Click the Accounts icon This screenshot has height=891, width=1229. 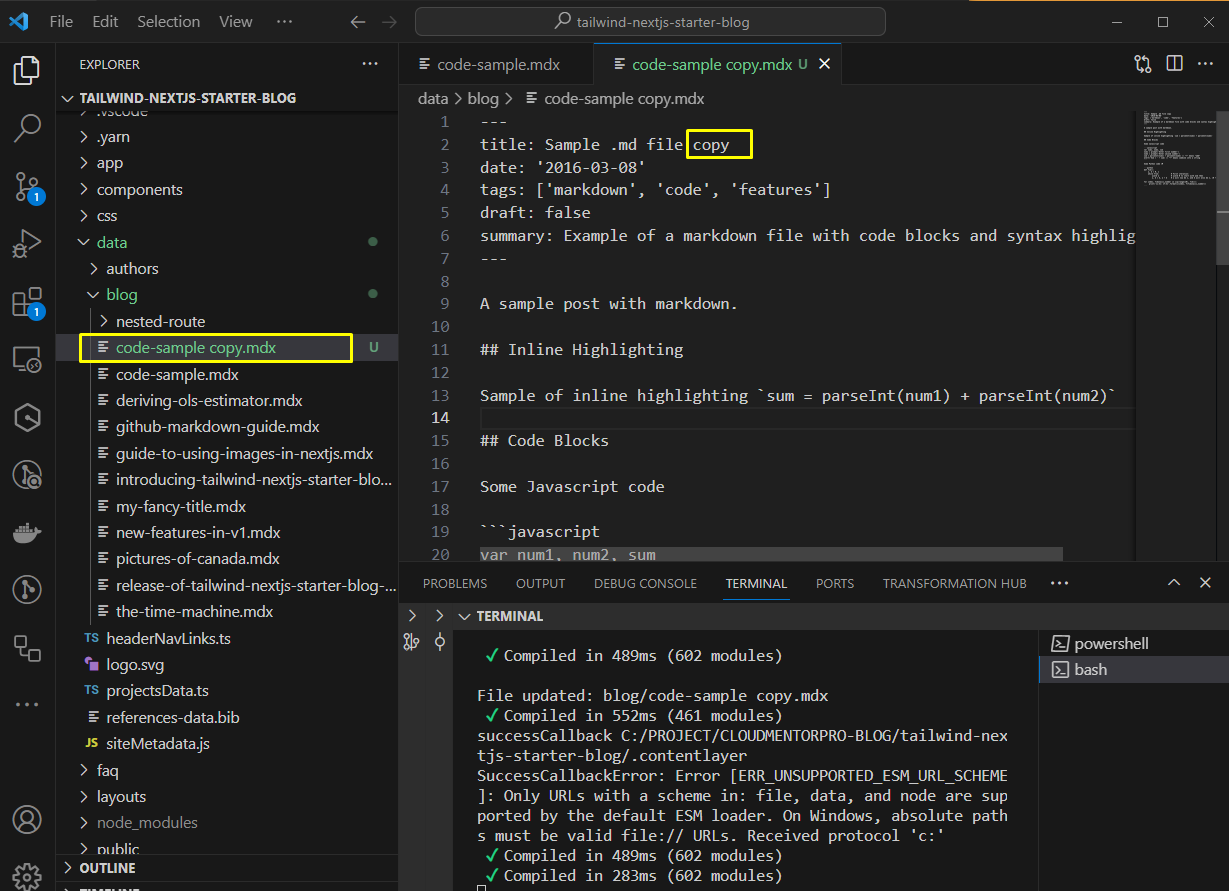click(27, 819)
